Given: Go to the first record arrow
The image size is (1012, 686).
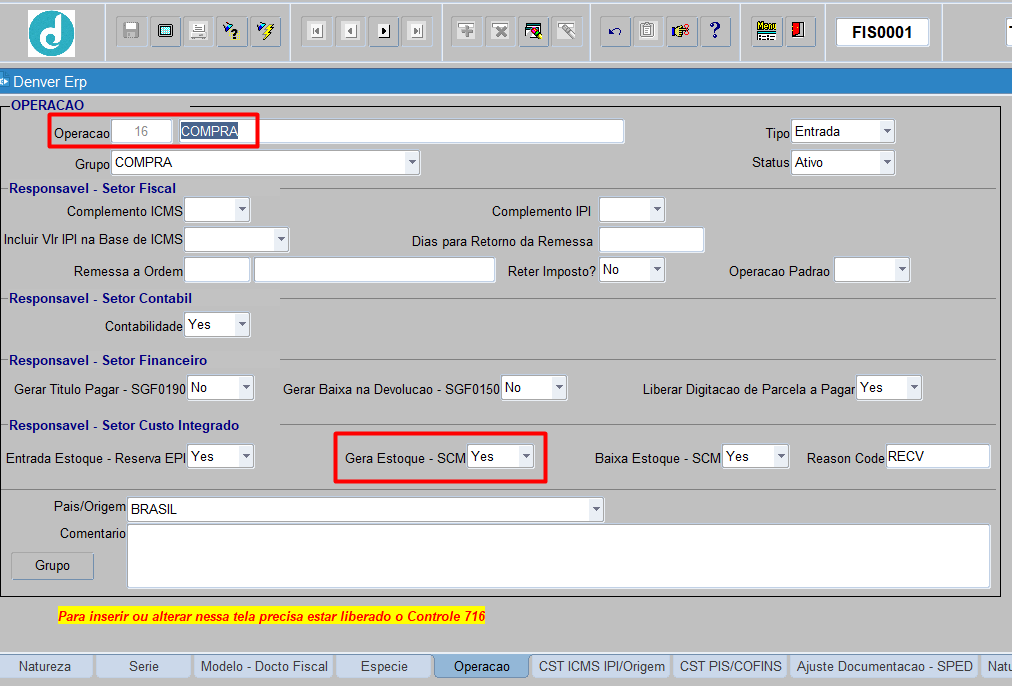Looking at the screenshot, I should tap(317, 31).
